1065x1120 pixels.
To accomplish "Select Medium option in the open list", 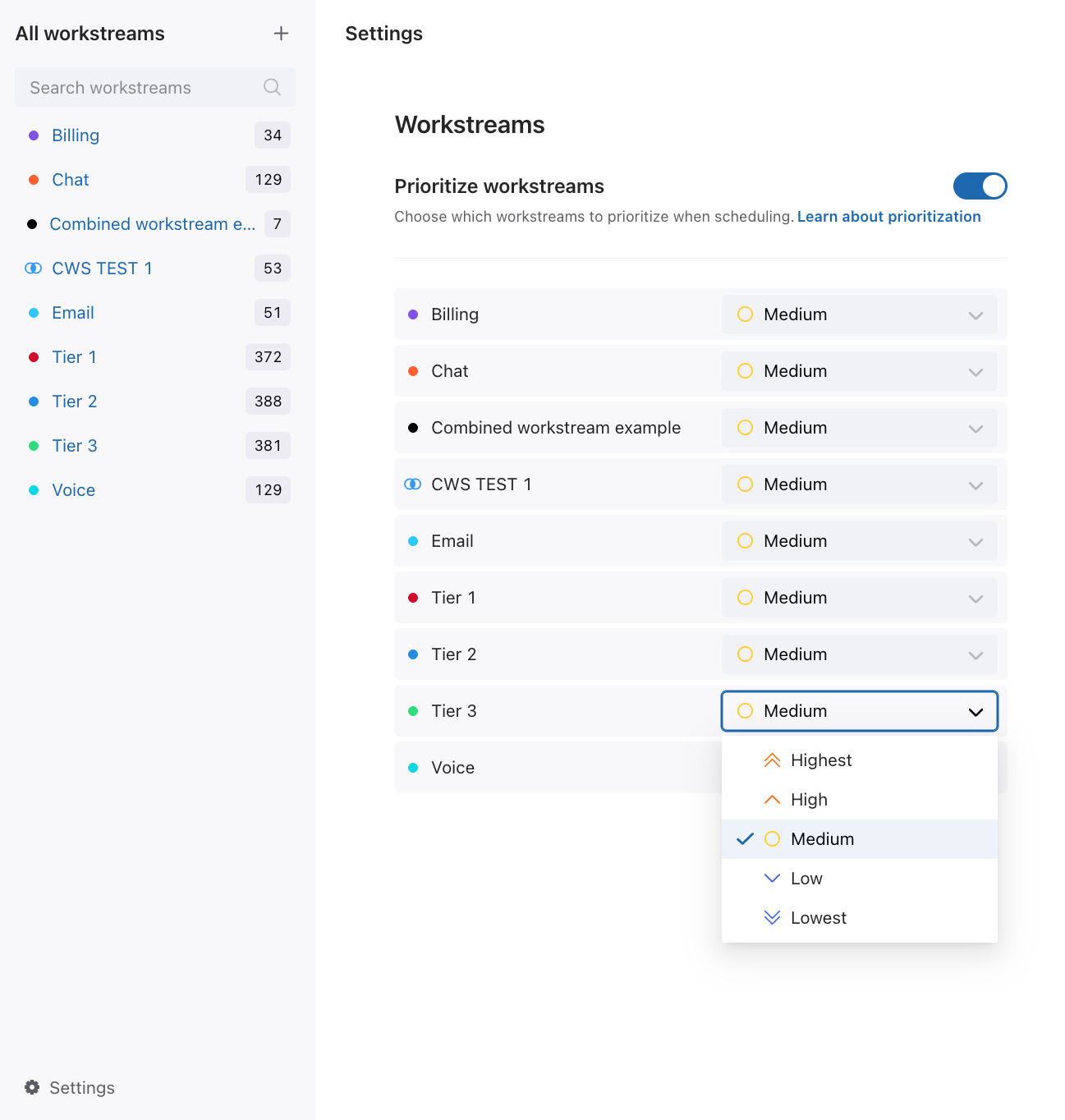I will 822,839.
